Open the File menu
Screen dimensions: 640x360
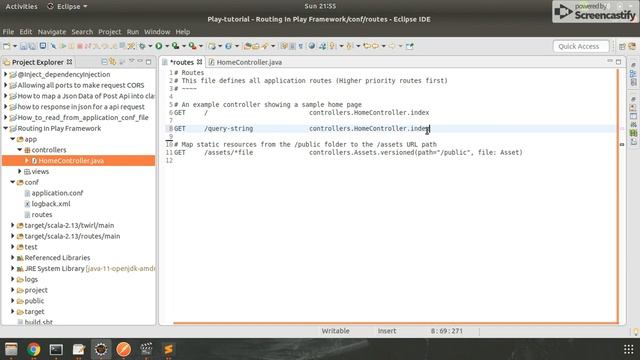click(8, 32)
